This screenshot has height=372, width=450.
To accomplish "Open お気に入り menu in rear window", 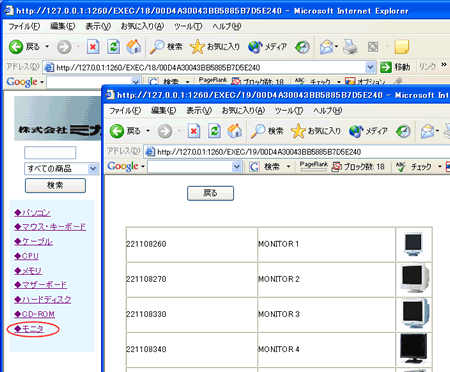I will 142,26.
